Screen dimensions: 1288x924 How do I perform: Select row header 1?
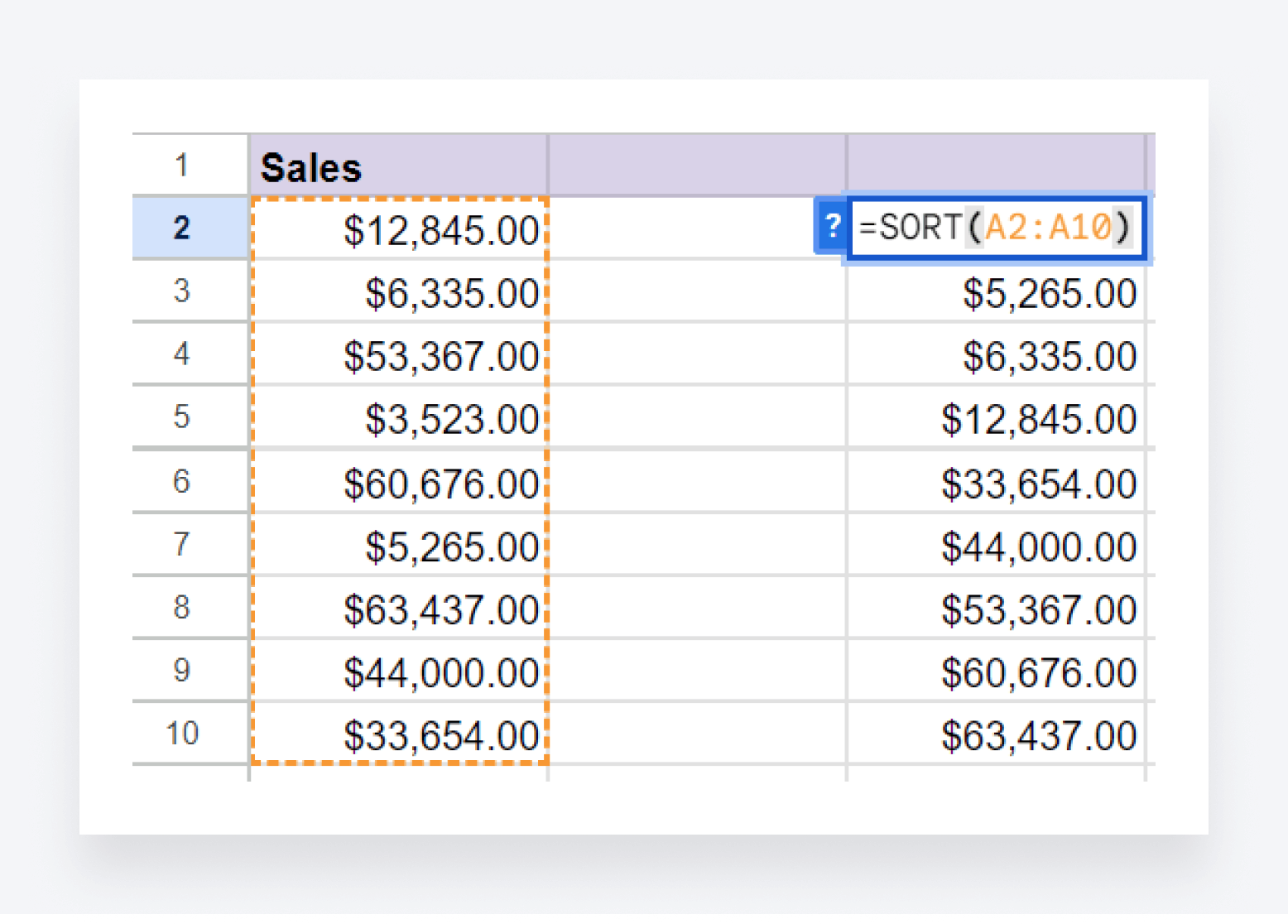[x=190, y=166]
